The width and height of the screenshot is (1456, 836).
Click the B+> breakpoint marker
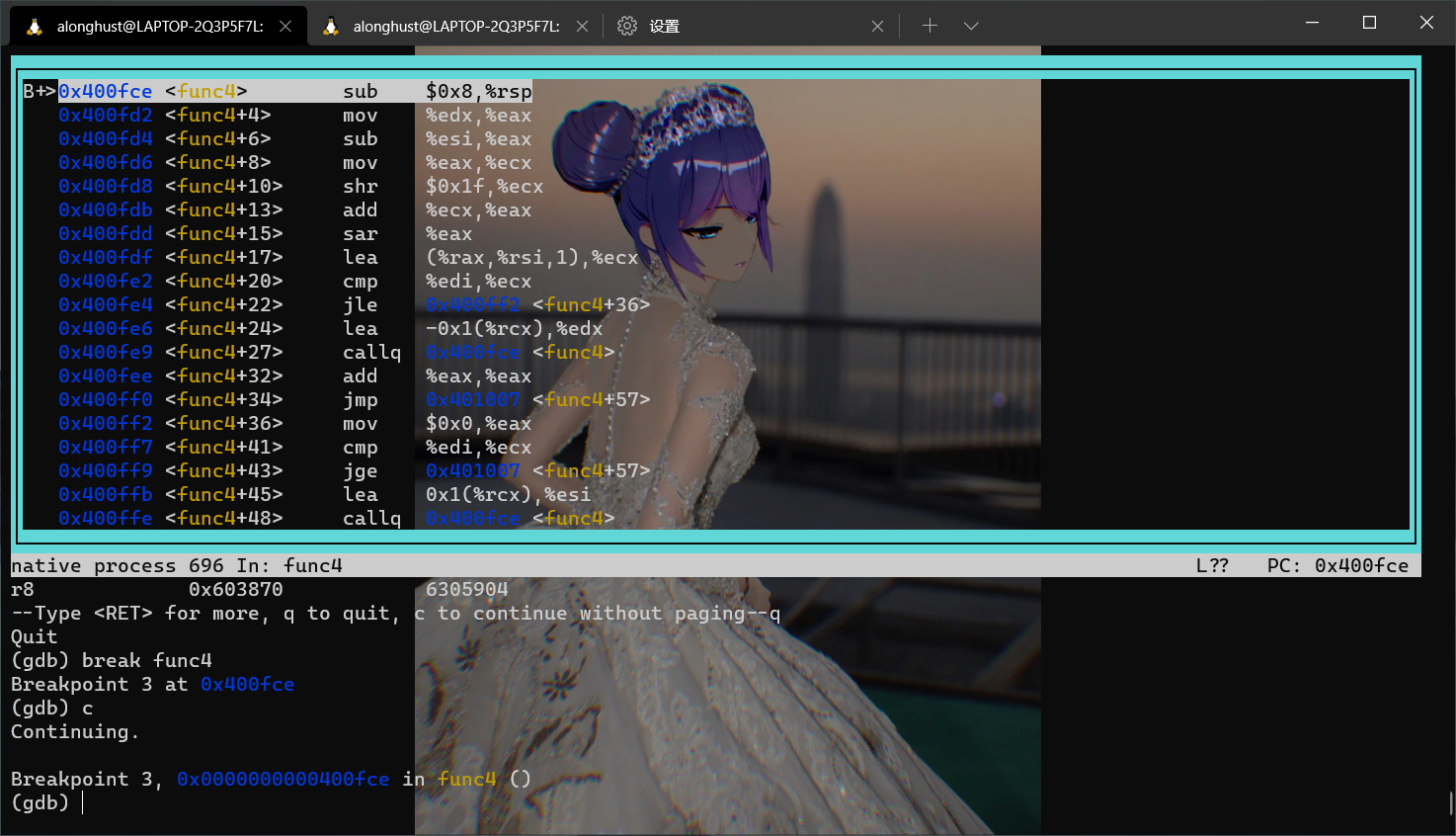pos(40,91)
